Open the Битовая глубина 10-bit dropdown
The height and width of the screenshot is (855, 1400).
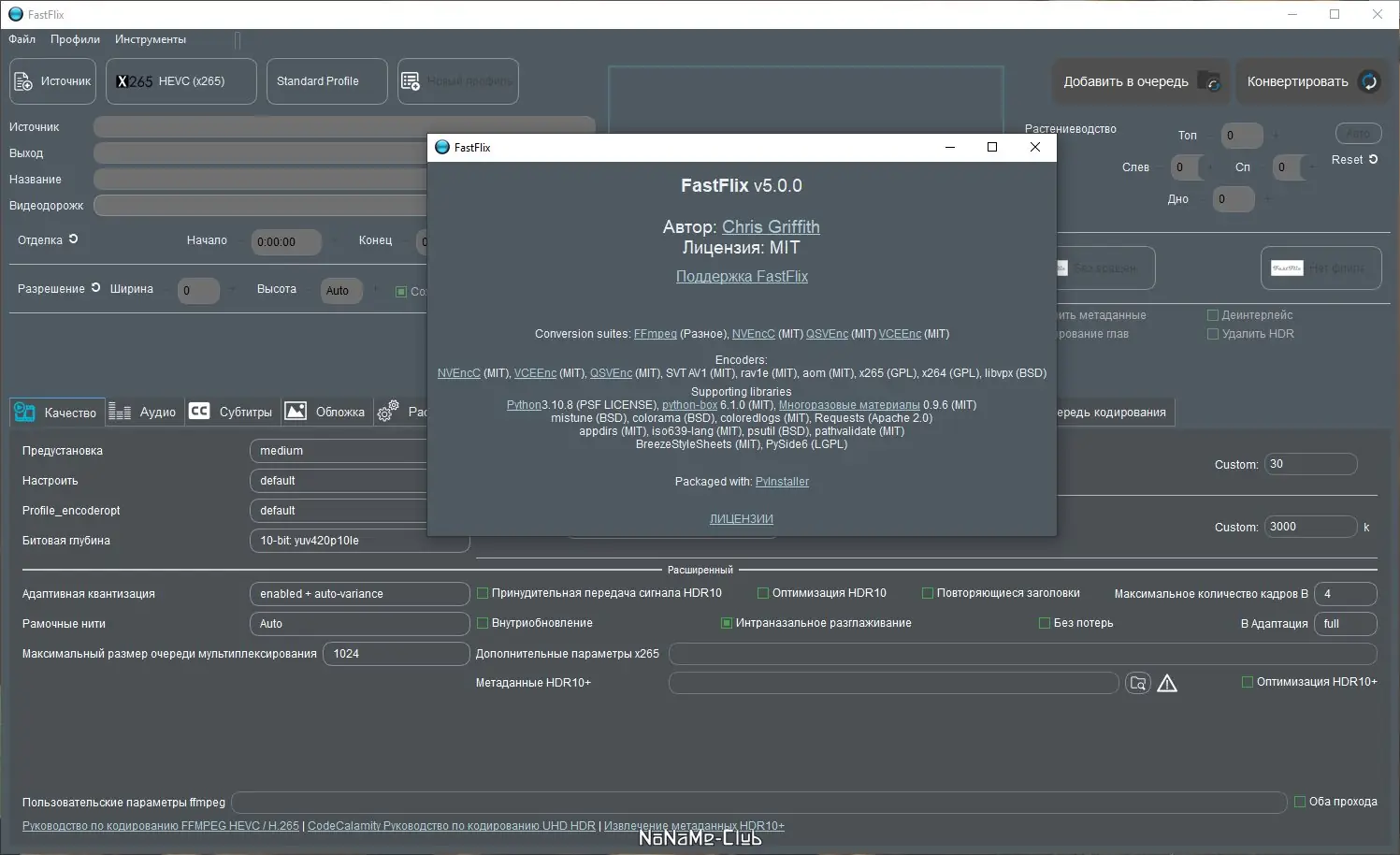pyautogui.click(x=359, y=541)
